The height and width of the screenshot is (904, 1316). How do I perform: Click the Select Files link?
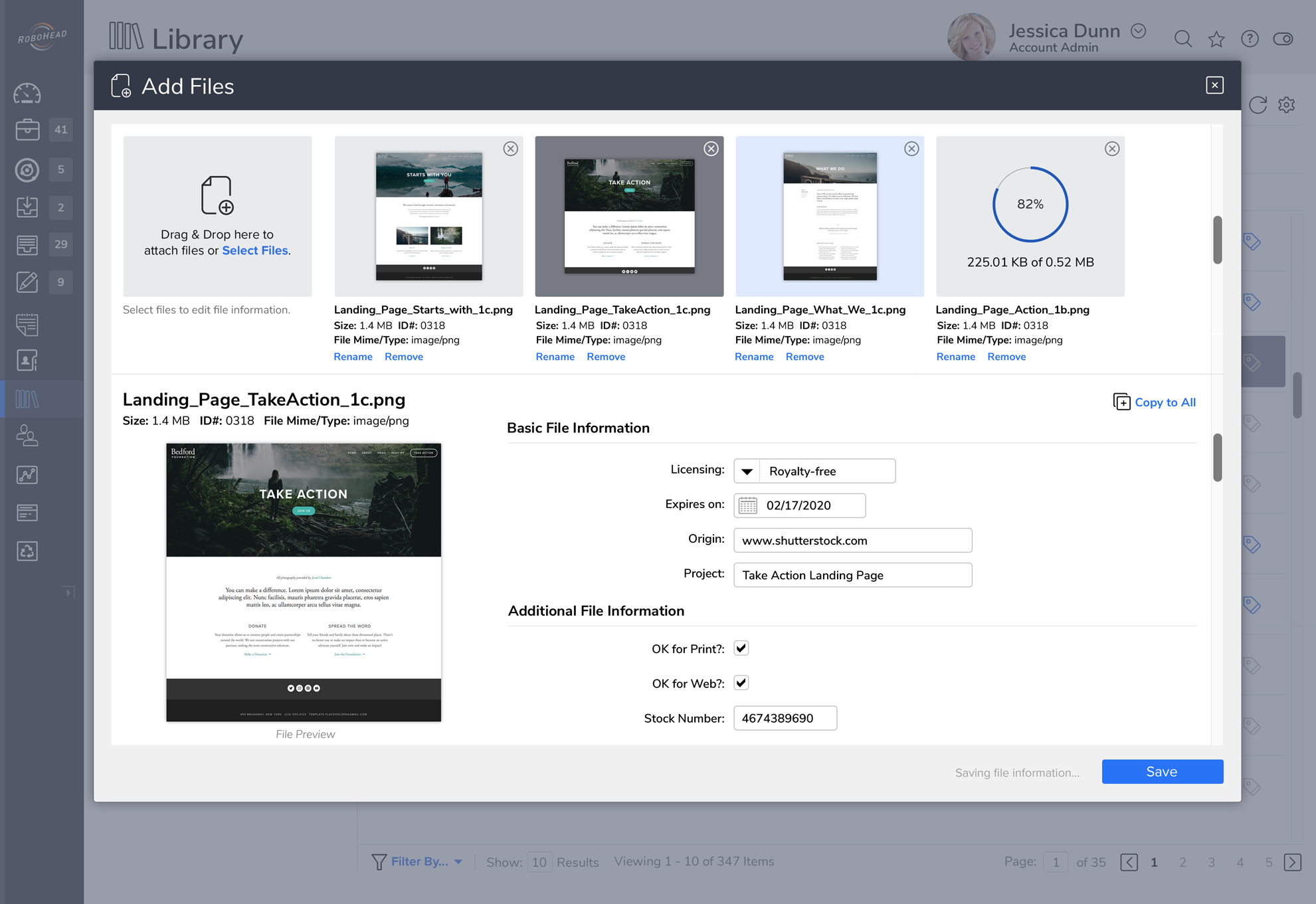point(254,250)
